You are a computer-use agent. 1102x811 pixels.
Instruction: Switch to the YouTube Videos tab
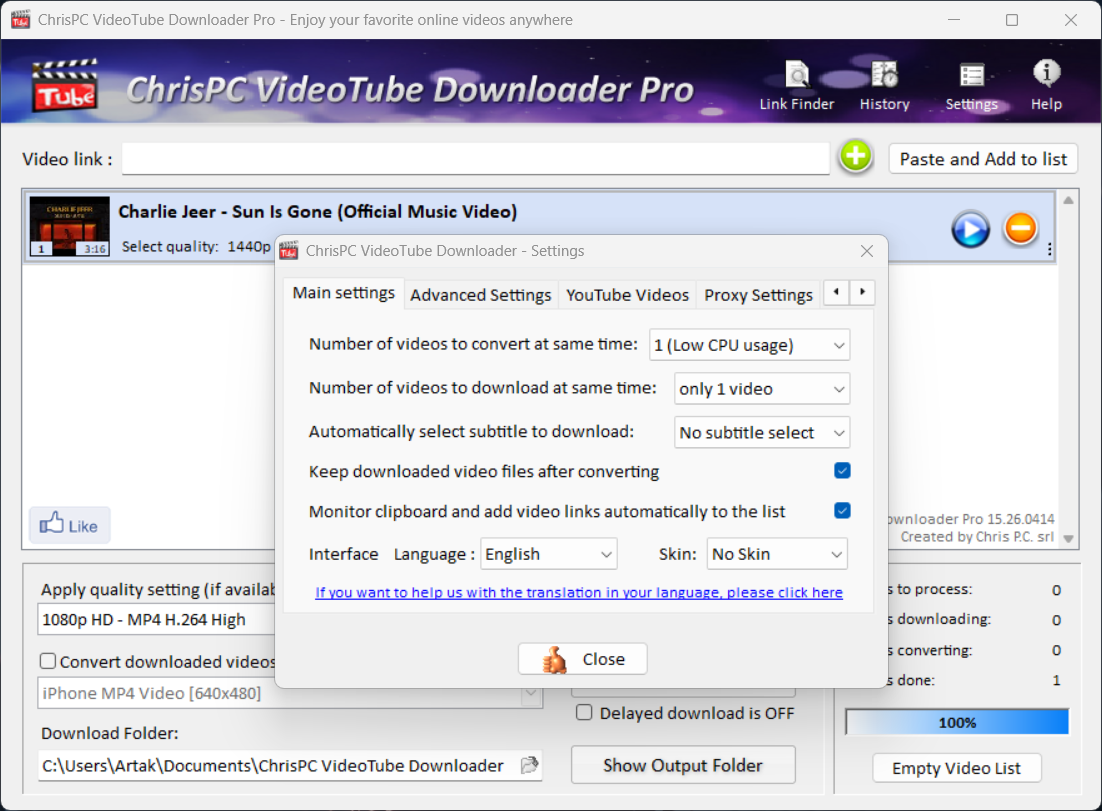point(627,295)
